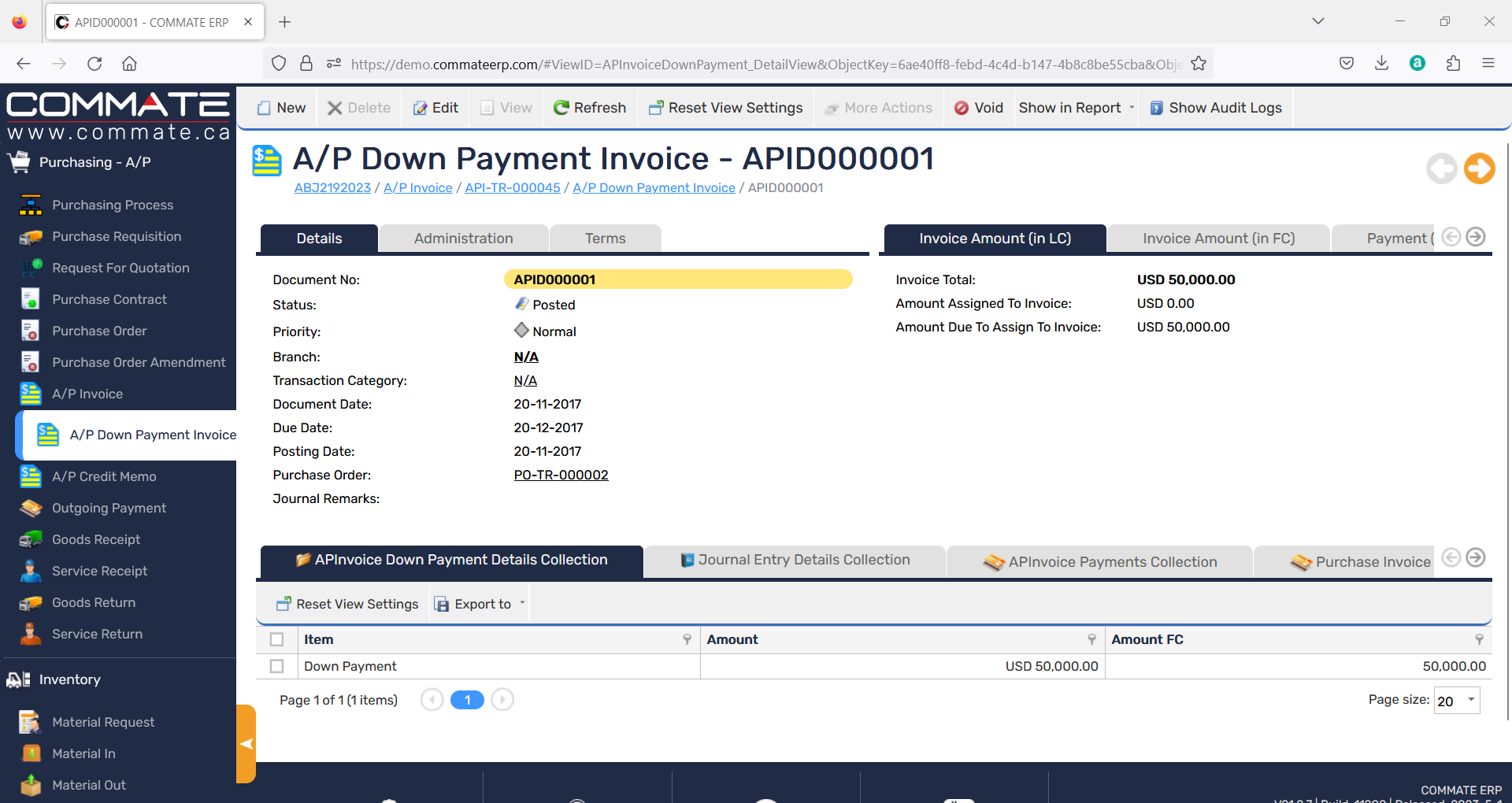Image resolution: width=1512 pixels, height=803 pixels.
Task: Switch to Invoice Amount (in FC) tab
Action: (x=1218, y=239)
